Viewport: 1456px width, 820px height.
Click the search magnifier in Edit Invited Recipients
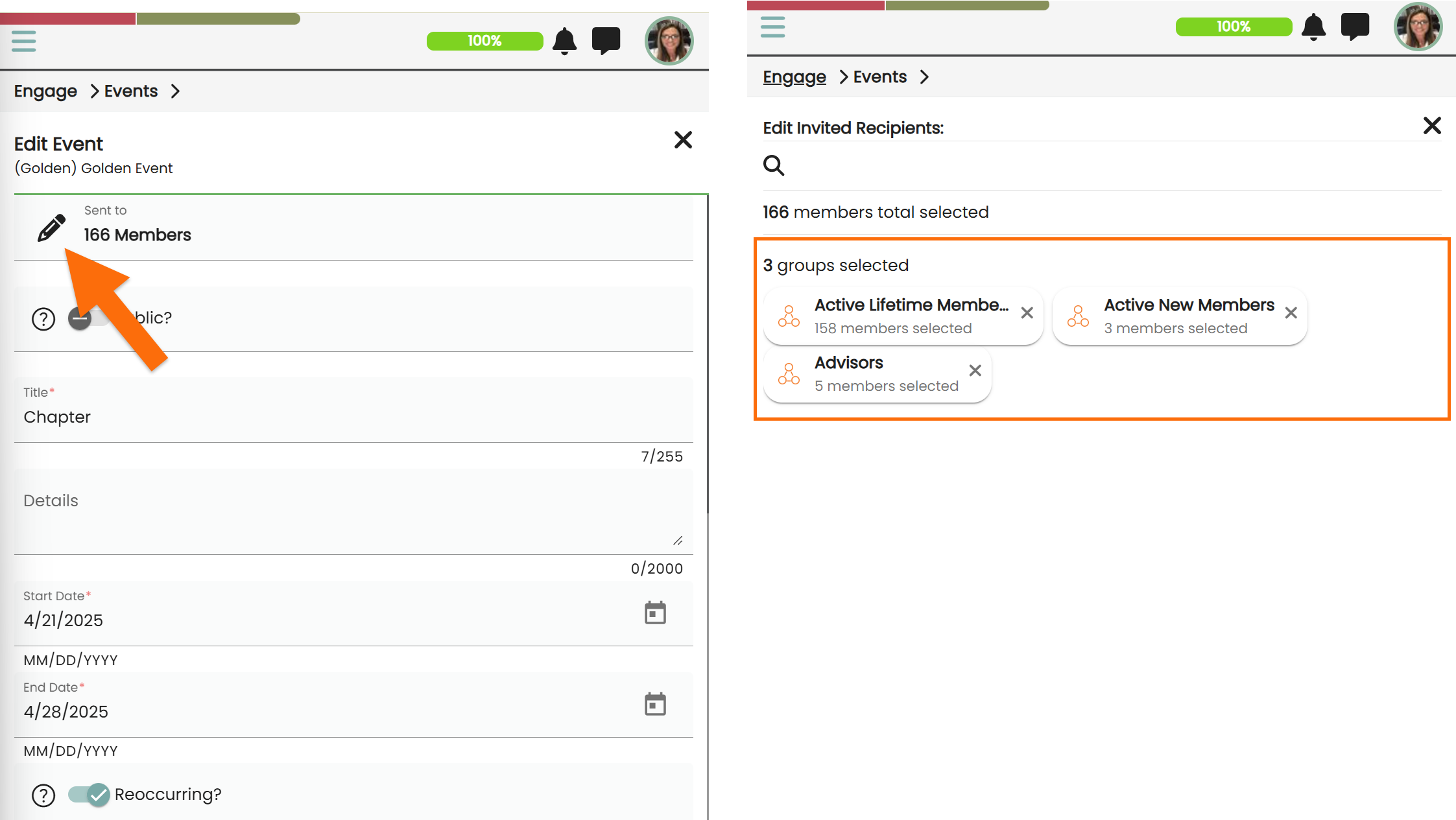(773, 166)
